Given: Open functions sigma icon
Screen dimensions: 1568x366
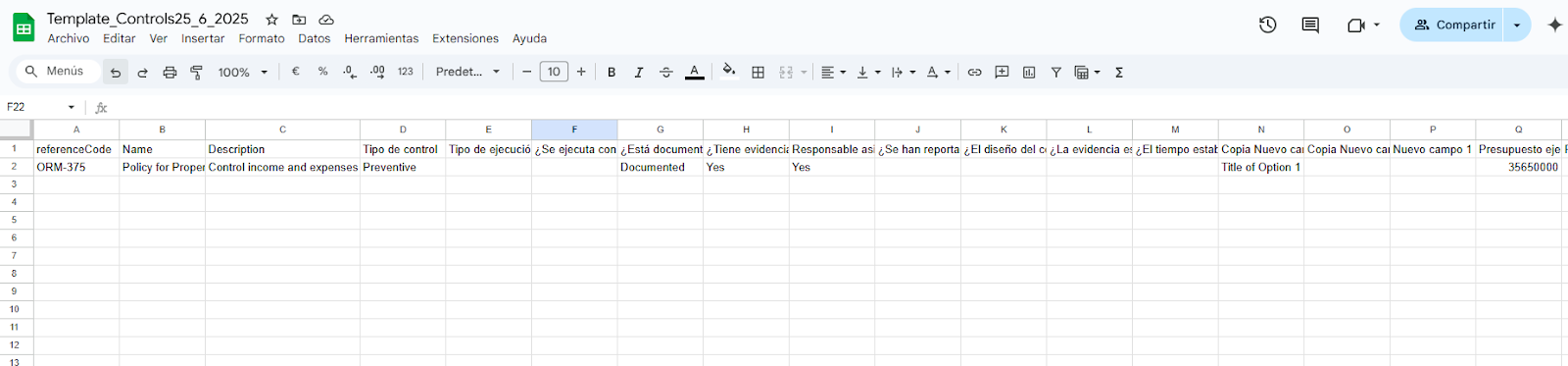Looking at the screenshot, I should coord(1119,72).
